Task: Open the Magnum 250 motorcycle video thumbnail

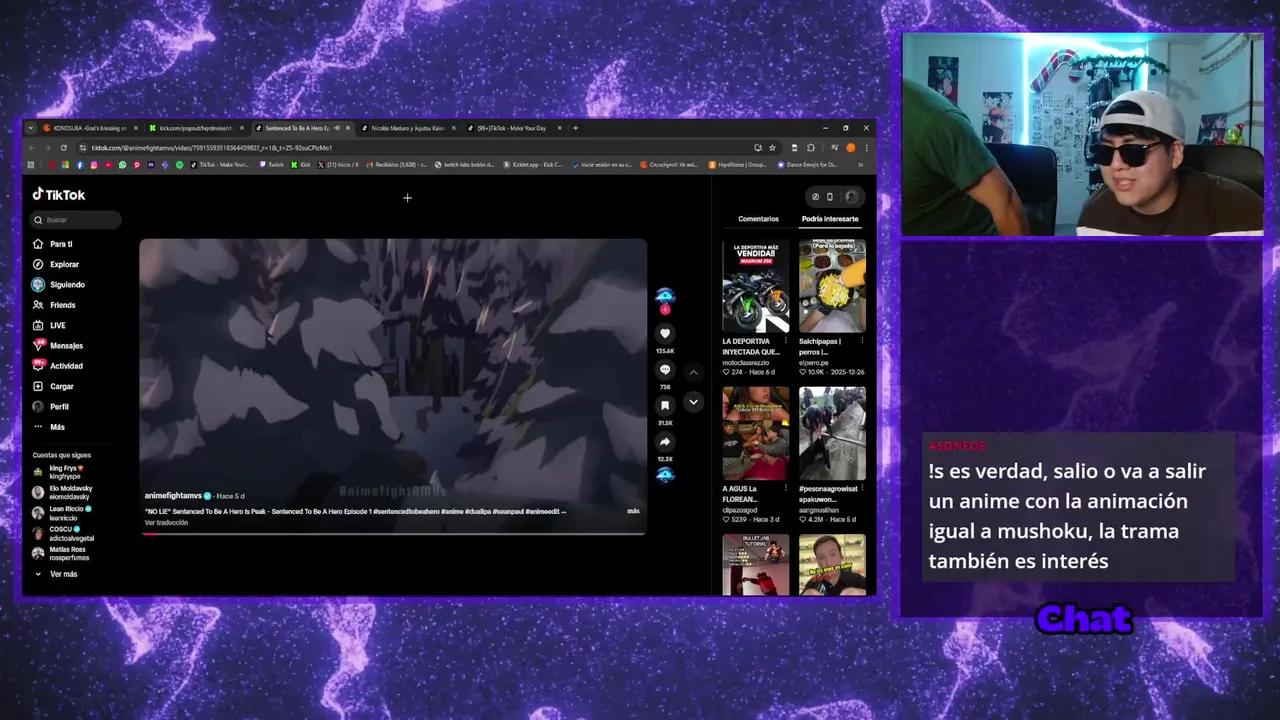Action: click(756, 286)
